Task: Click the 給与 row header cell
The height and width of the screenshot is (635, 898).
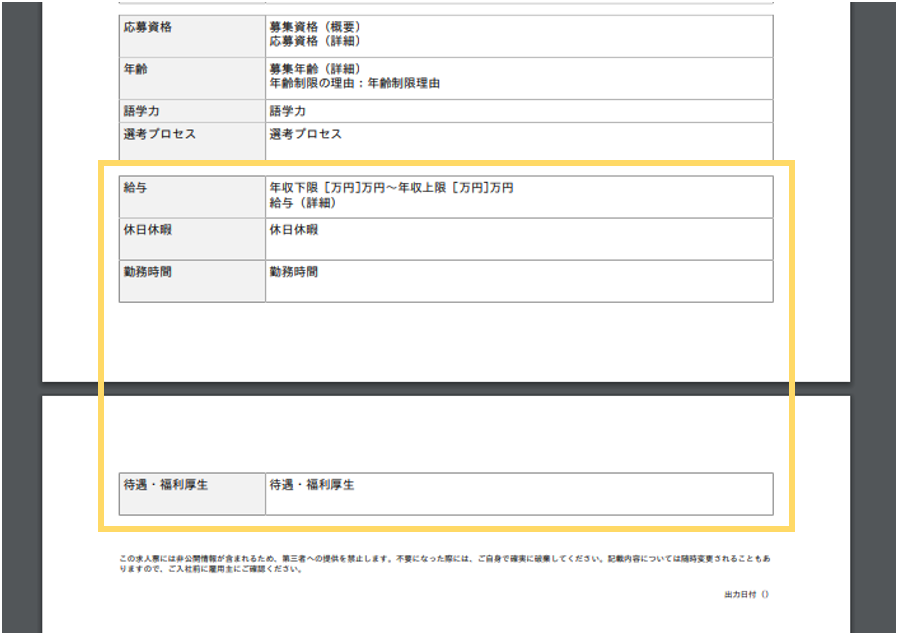Action: point(192,197)
